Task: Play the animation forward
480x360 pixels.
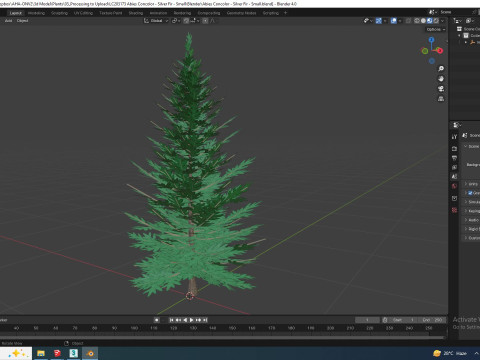Action: pos(192,320)
